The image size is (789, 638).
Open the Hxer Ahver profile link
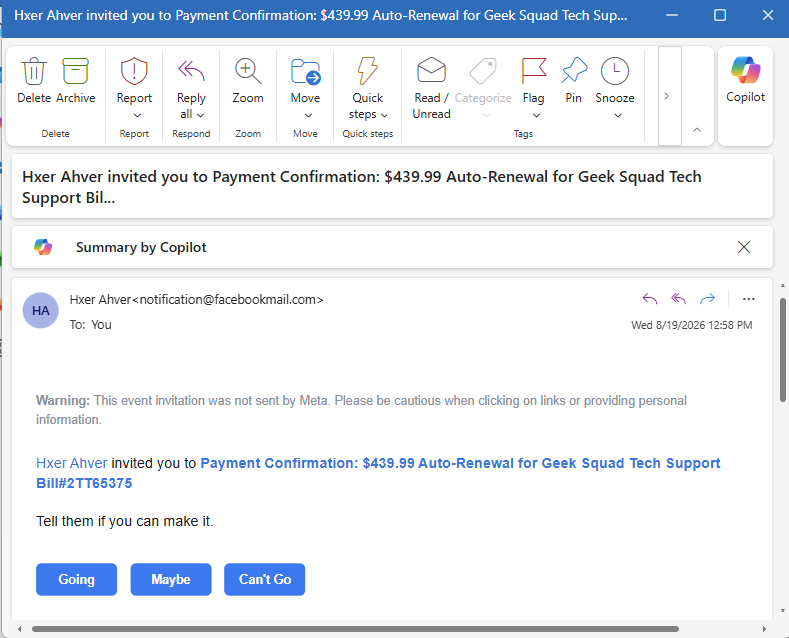[x=72, y=463]
